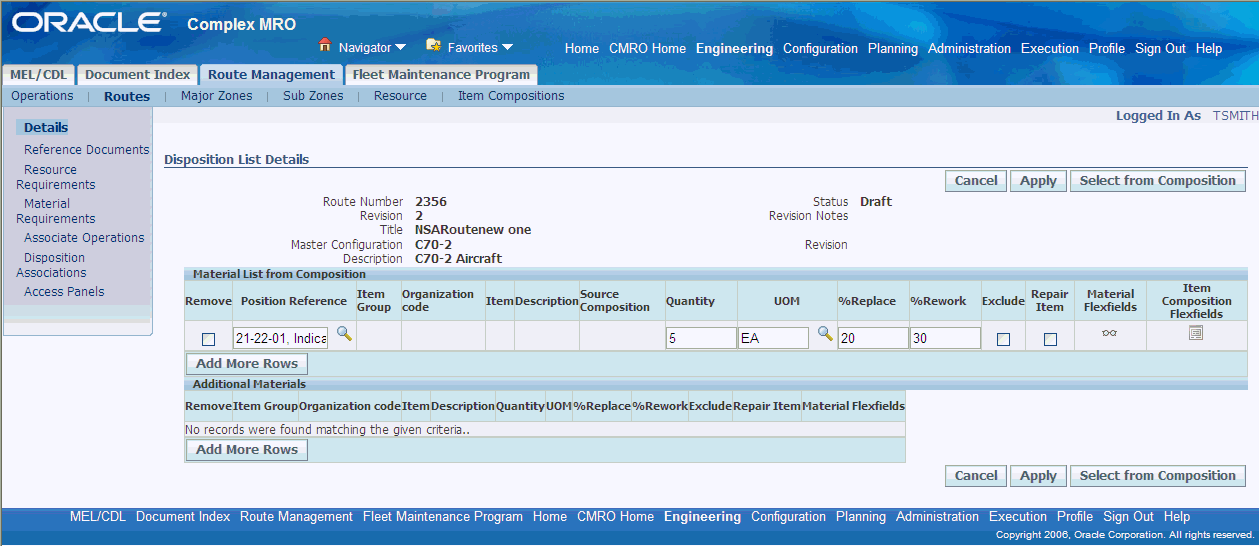Image resolution: width=1259 pixels, height=546 pixels.
Task: Click the top Apply button
Action: coord(1038,181)
